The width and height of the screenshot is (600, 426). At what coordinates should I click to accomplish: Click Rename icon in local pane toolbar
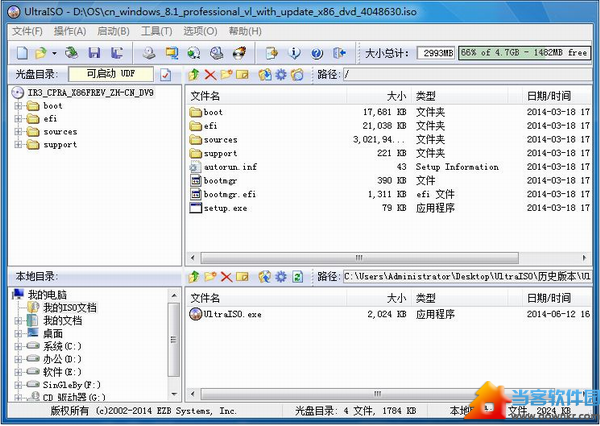coord(242,276)
